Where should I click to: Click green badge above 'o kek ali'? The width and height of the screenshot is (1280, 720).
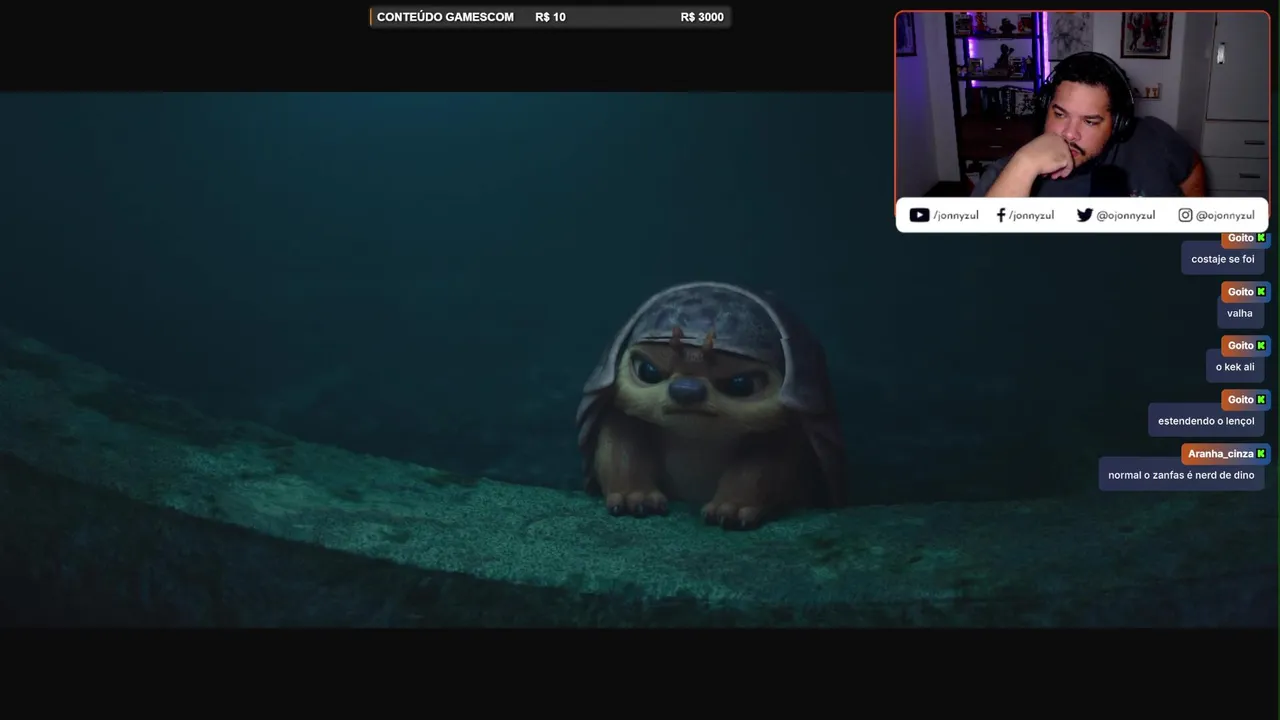coord(1261,345)
